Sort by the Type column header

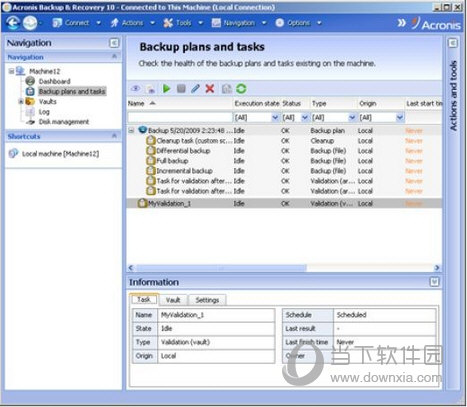pyautogui.click(x=319, y=104)
